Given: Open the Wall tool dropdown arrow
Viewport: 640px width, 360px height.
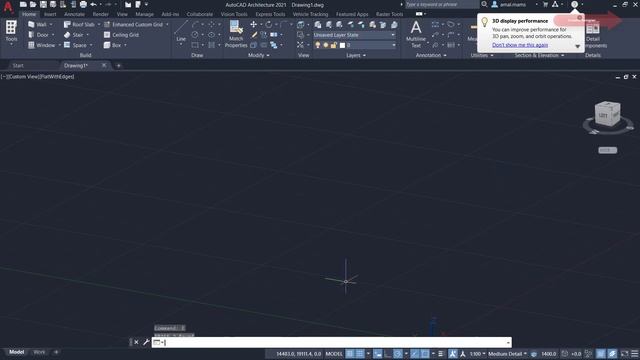Looking at the screenshot, I should pos(51,24).
